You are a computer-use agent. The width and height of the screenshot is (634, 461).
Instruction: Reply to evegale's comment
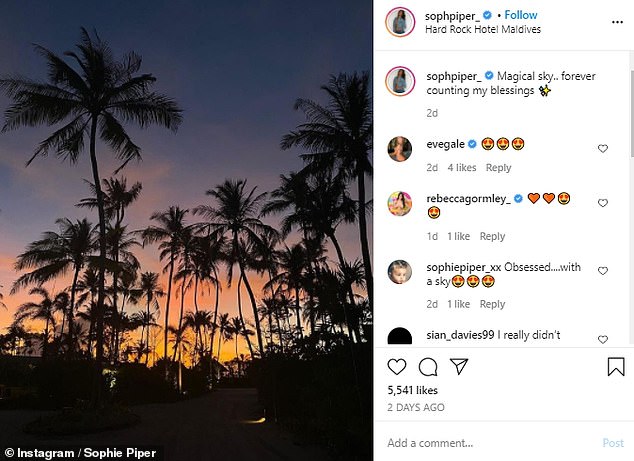[x=498, y=167]
